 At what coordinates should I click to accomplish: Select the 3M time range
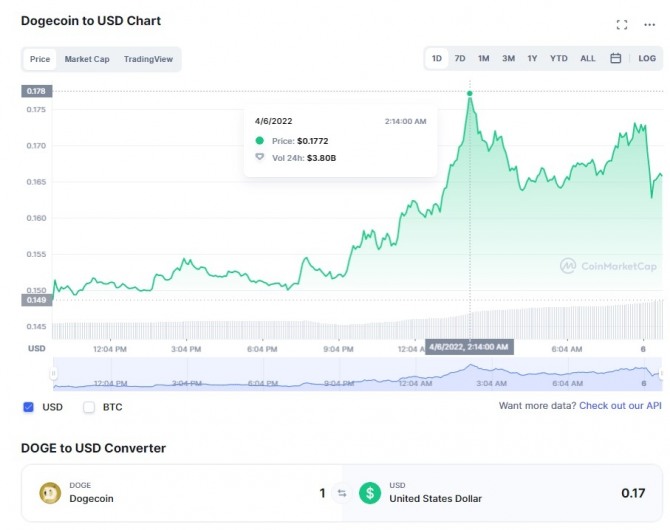pos(508,58)
